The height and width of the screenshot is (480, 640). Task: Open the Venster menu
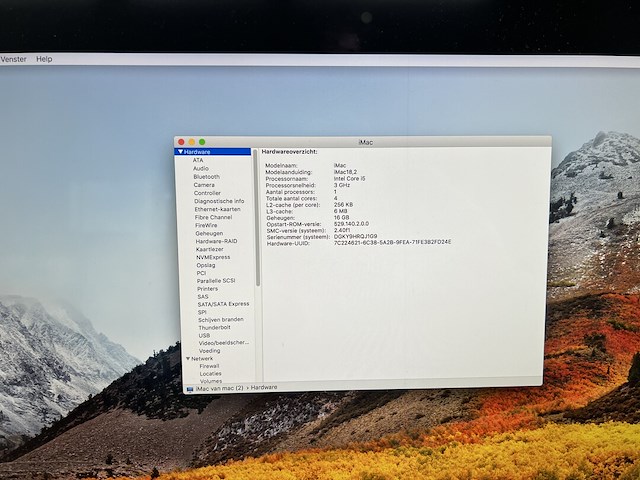[x=13, y=59]
